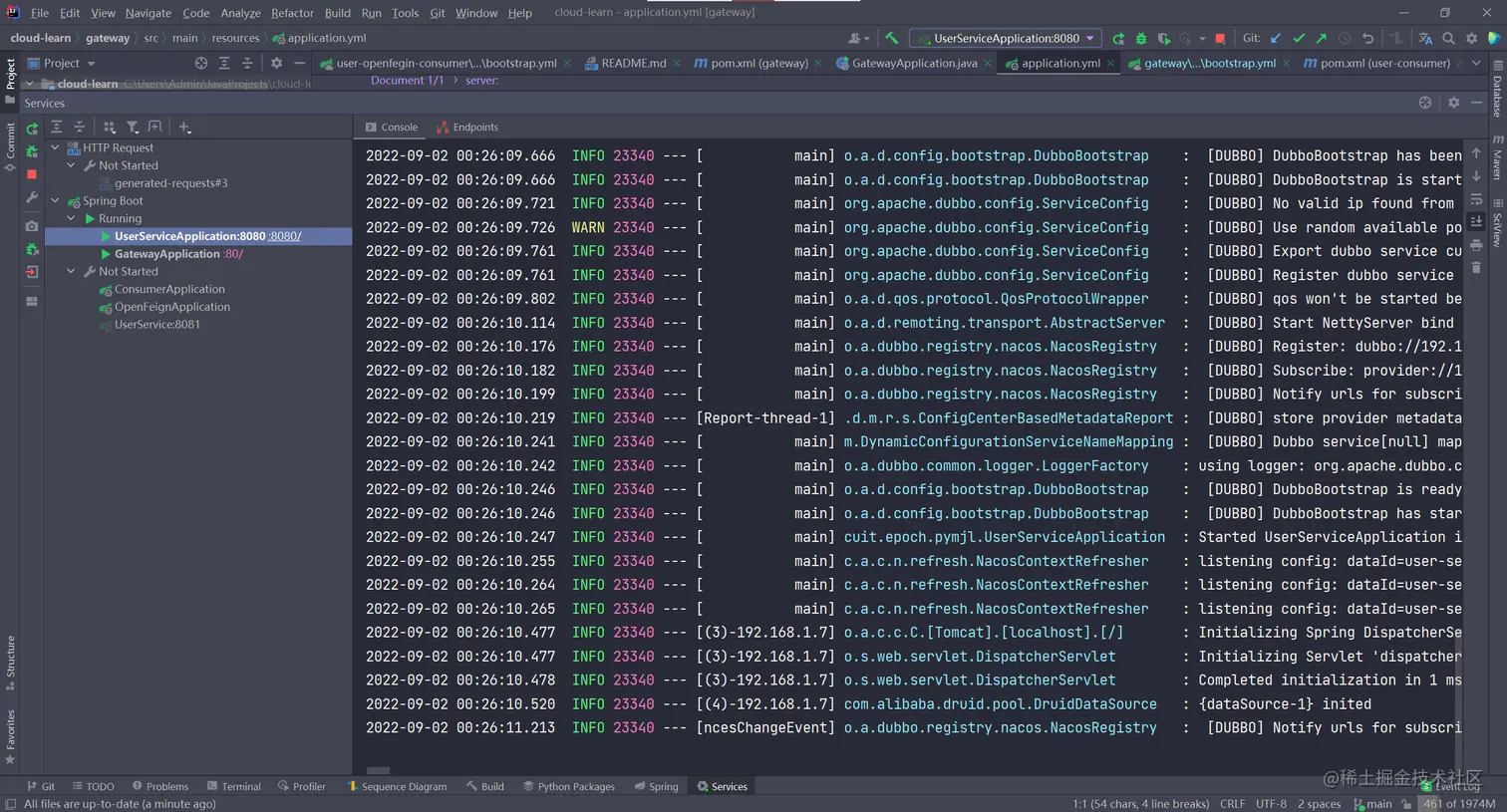Switch to the Console tab
1507x812 pixels.
coord(392,128)
